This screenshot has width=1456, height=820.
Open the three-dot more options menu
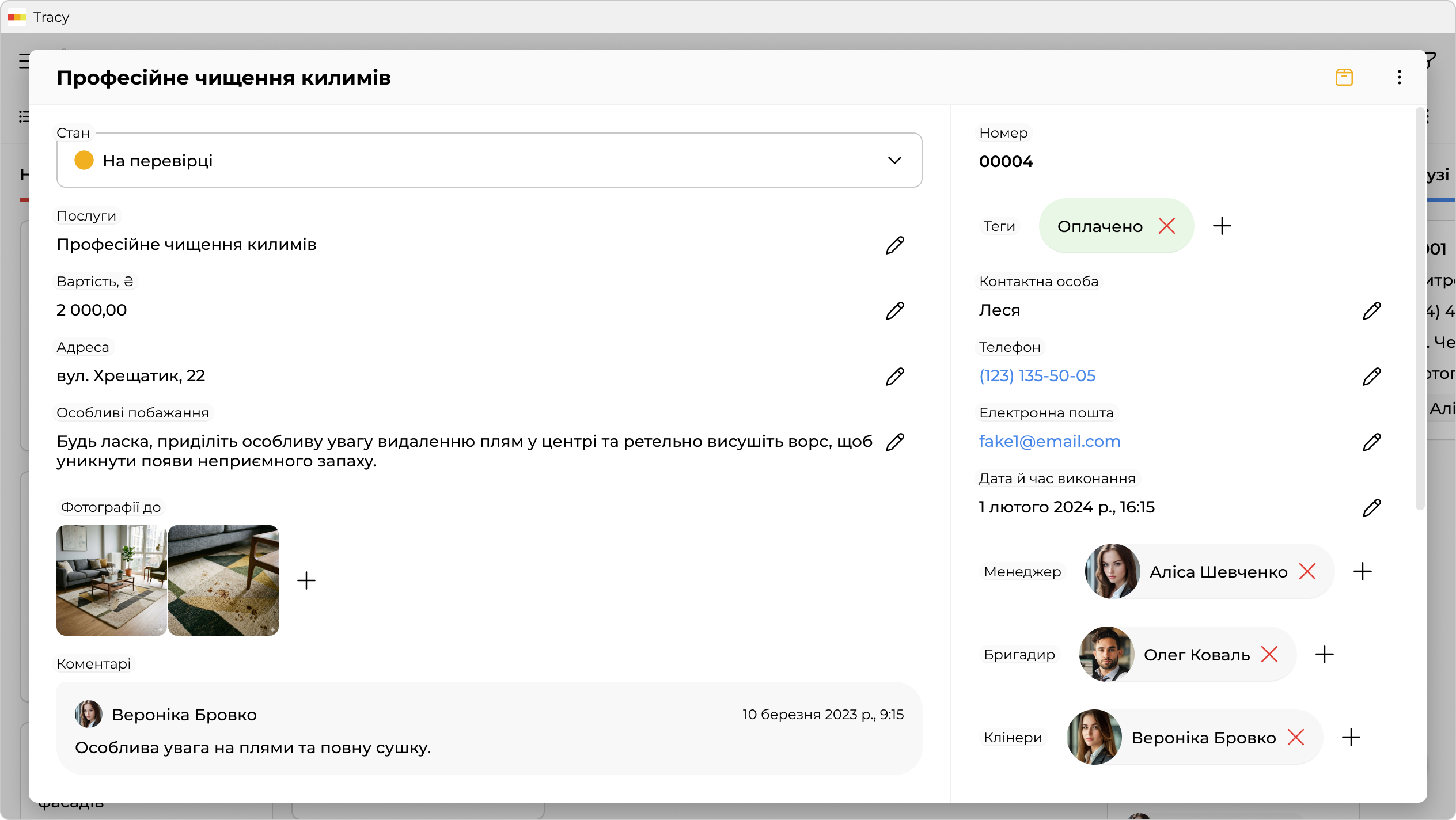pos(1399,77)
